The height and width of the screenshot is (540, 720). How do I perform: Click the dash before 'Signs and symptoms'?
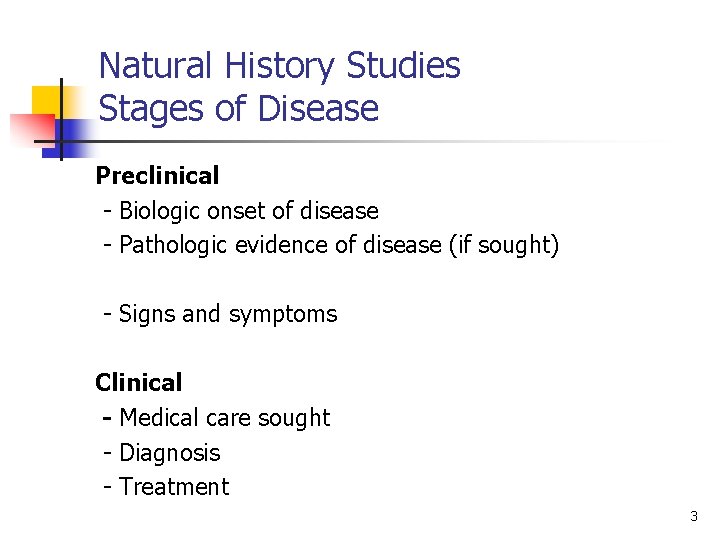coord(108,314)
